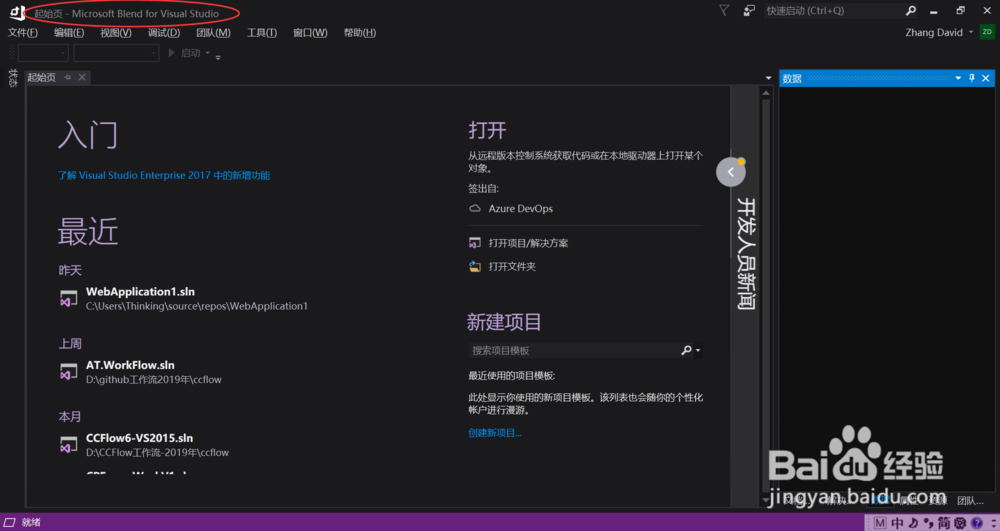Open the collapsed 状态 side tab
This screenshot has height=531, width=1000.
tap(13, 78)
